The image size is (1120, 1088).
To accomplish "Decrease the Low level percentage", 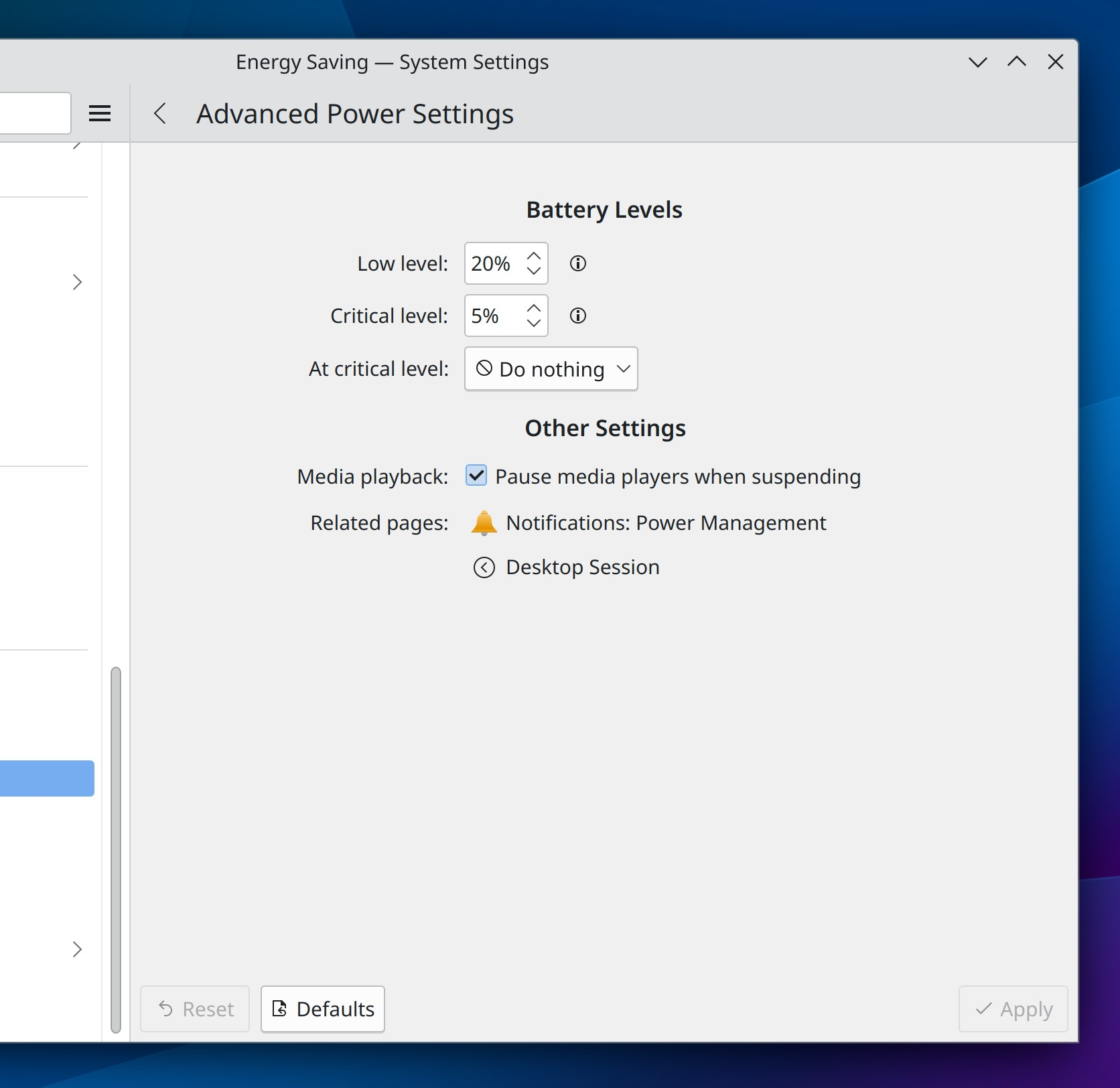I will [x=534, y=271].
